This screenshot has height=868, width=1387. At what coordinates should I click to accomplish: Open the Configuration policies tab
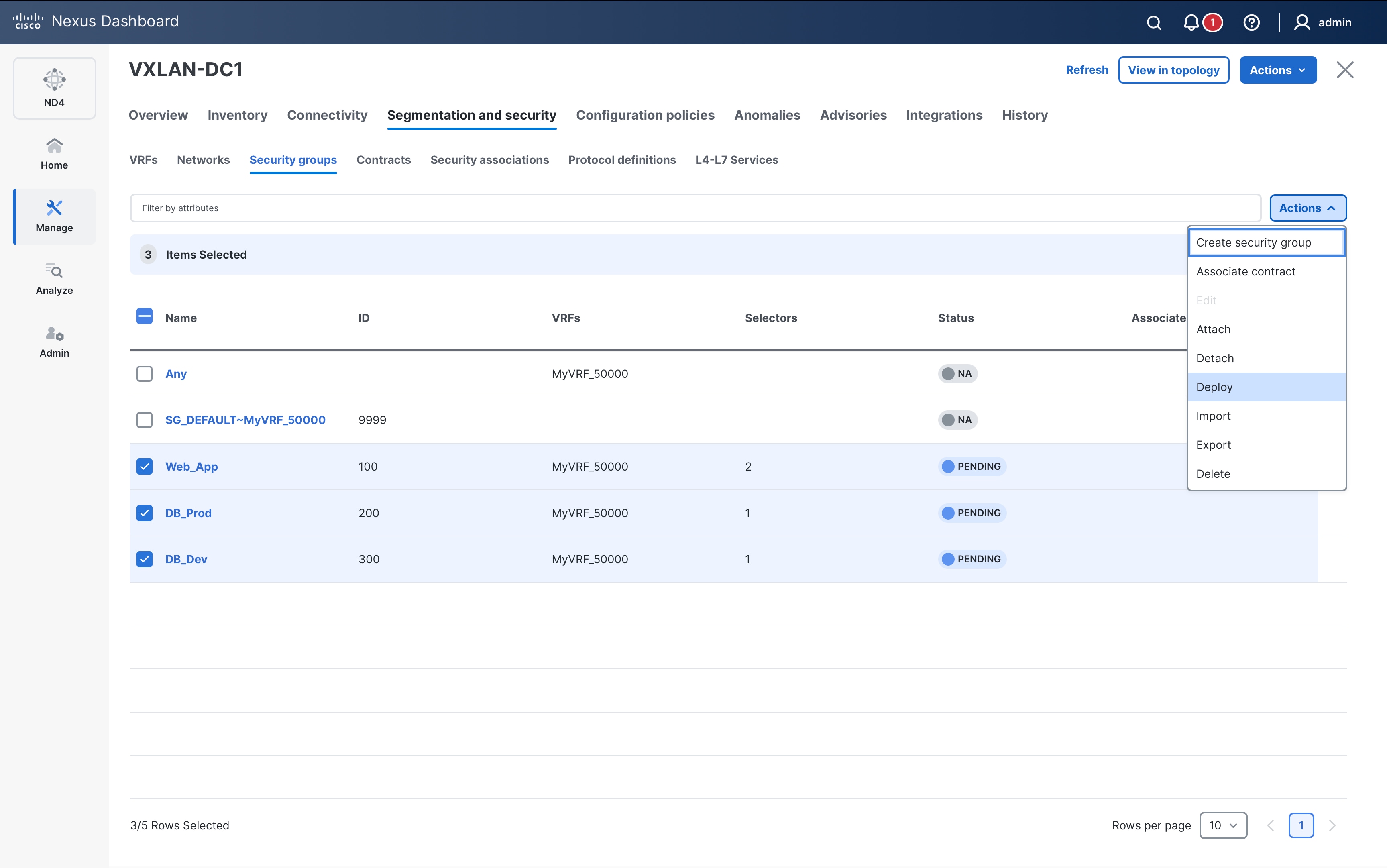pos(645,115)
